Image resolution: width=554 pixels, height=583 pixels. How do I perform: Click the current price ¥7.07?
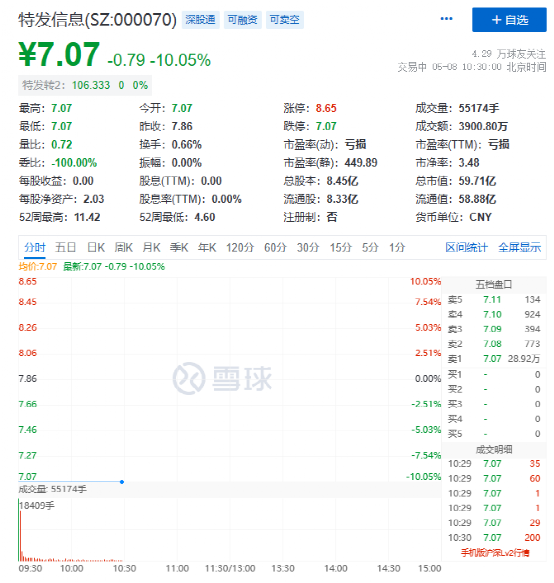click(59, 55)
